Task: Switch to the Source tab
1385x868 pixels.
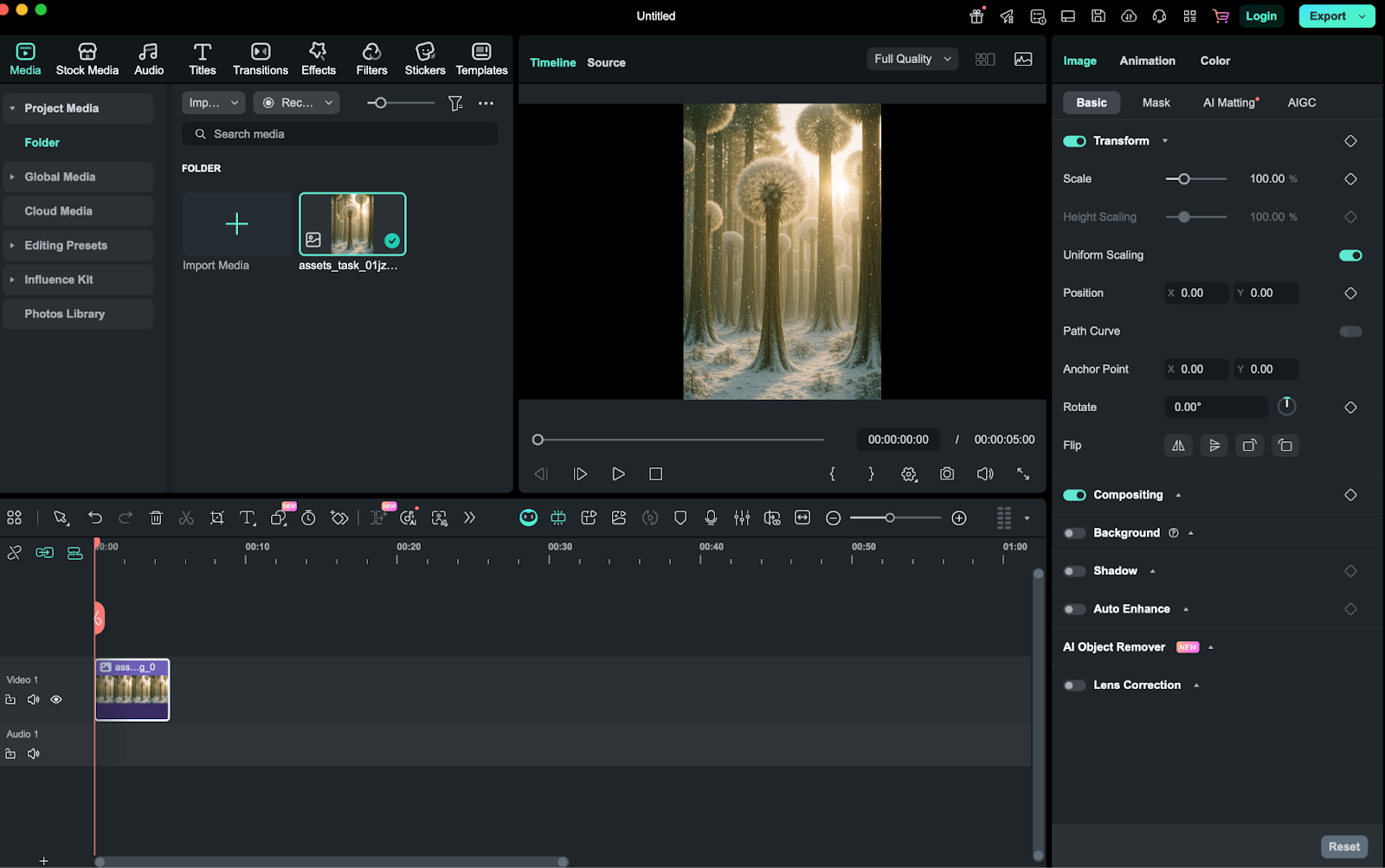Action: point(606,62)
